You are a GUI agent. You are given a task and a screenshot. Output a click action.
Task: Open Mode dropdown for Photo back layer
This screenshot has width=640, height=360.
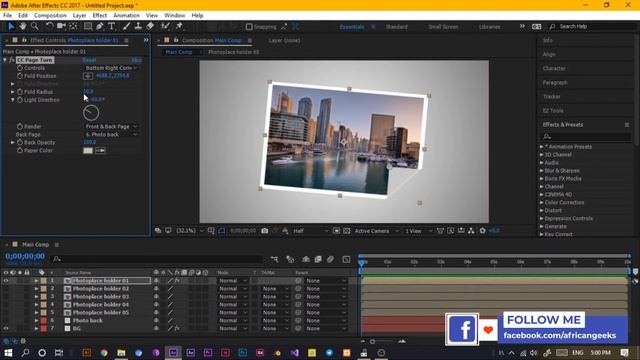pyautogui.click(x=233, y=321)
